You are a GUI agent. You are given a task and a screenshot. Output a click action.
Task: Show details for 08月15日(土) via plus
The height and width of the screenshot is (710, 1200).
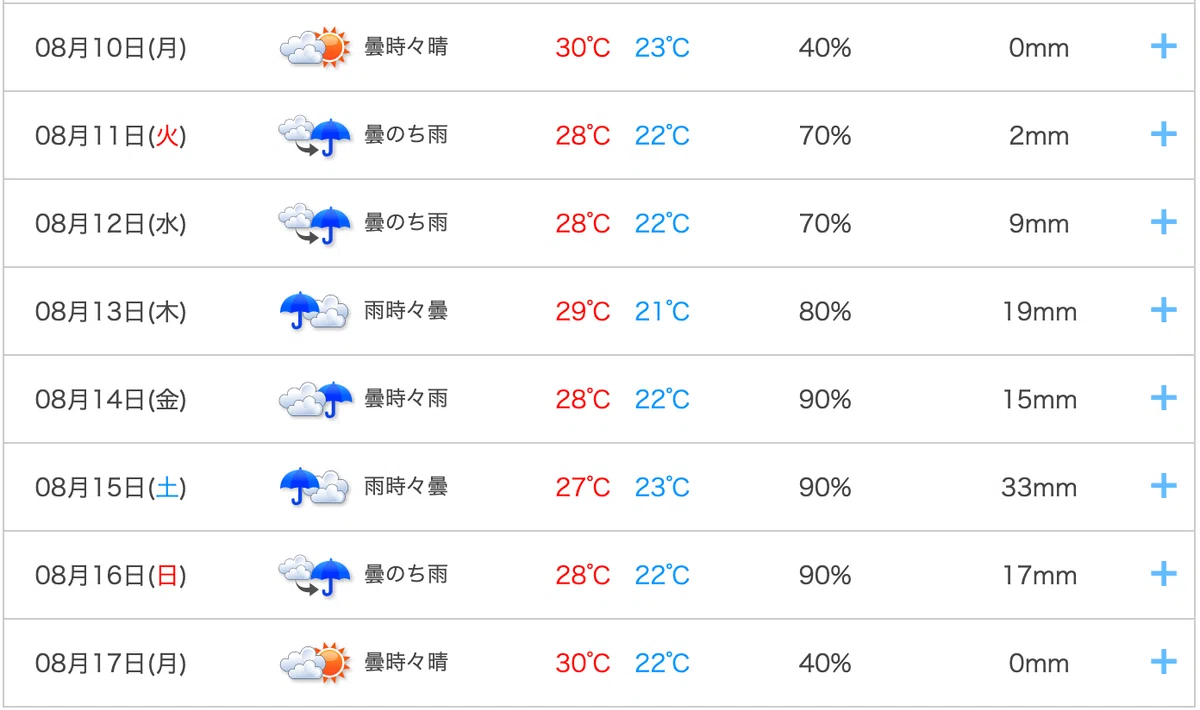coord(1163,486)
